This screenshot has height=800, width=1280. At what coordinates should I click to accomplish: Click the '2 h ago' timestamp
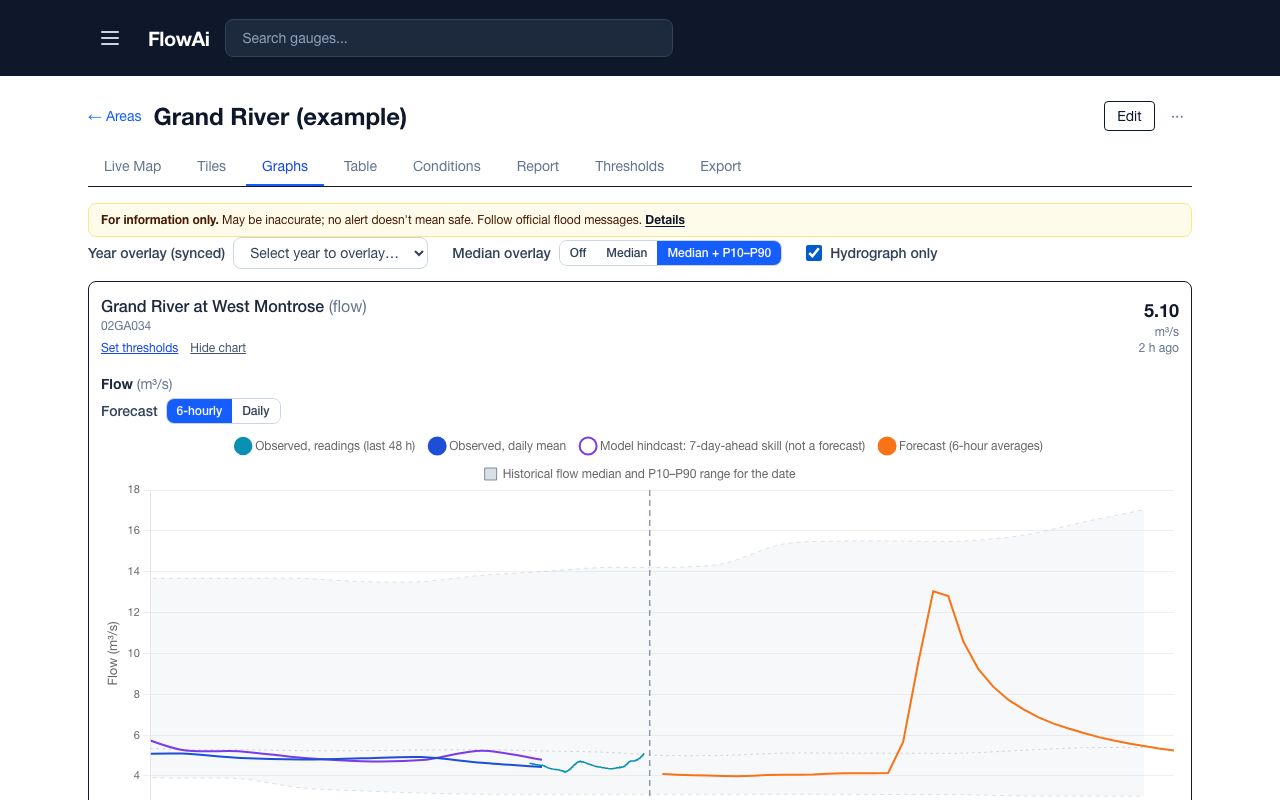[1158, 348]
